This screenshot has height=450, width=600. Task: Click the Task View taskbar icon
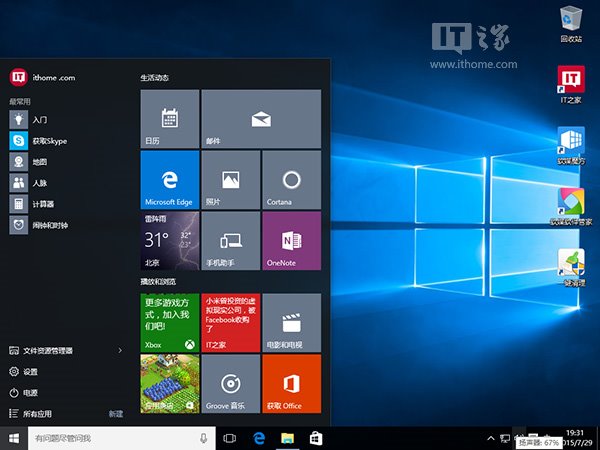[x=230, y=438]
